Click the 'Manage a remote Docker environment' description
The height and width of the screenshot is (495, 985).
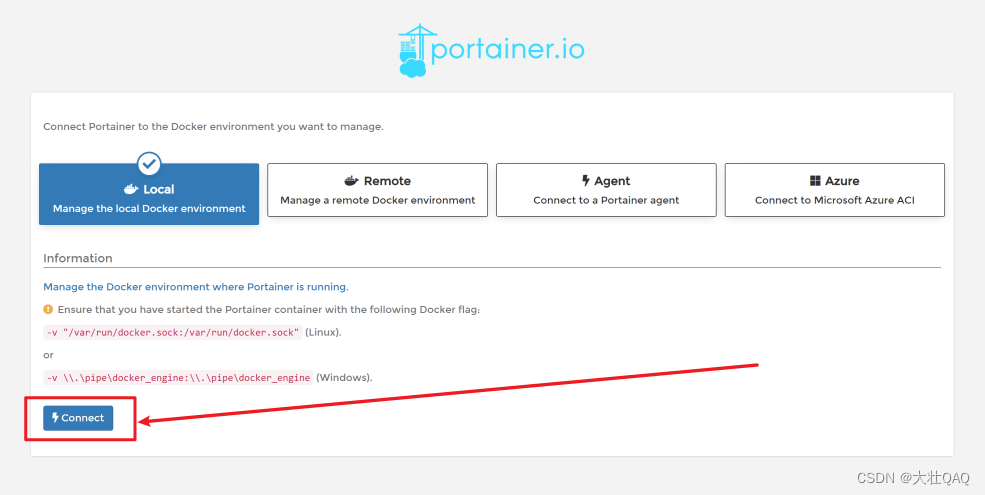[378, 200]
